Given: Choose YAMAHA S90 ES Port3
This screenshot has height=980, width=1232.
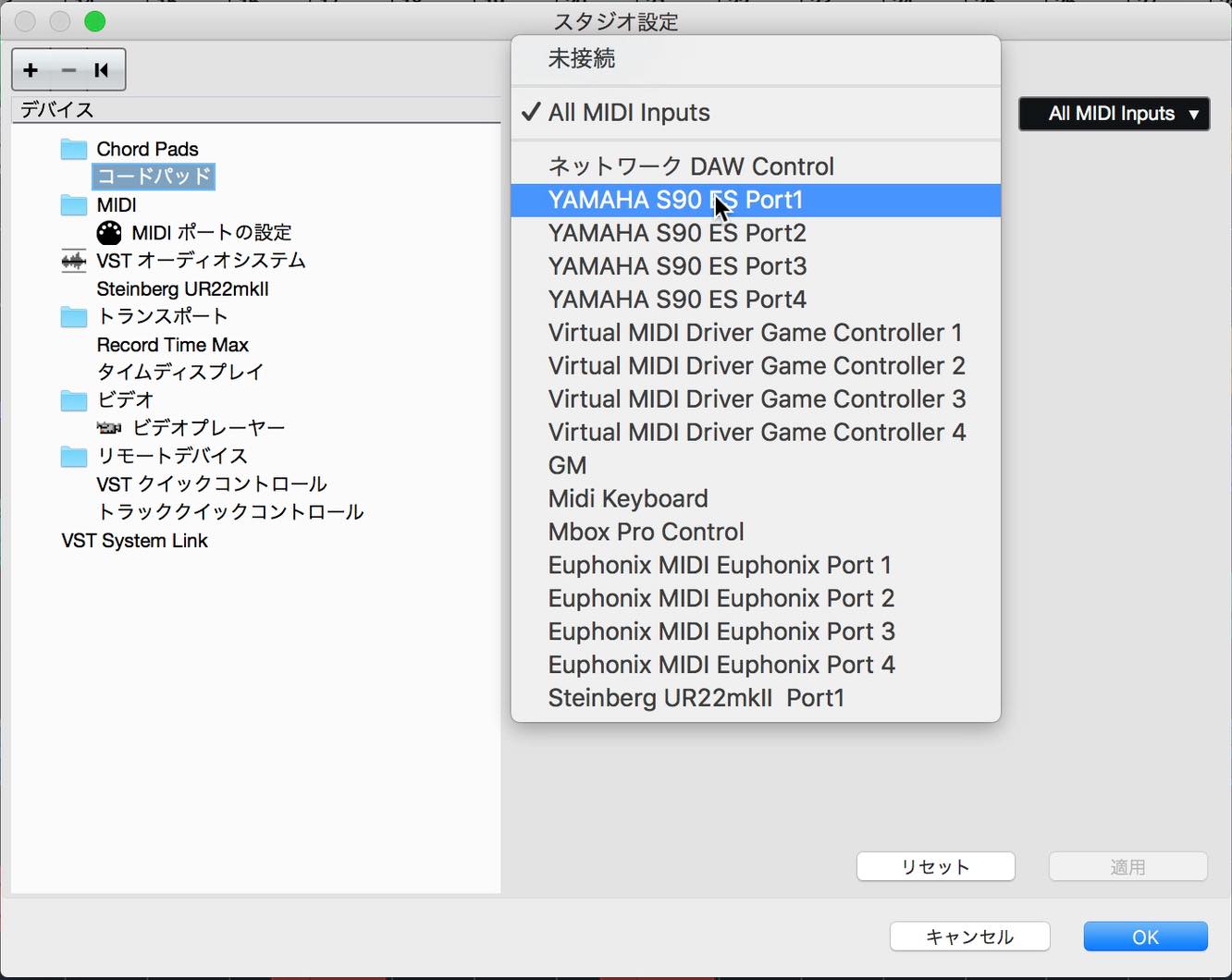Looking at the screenshot, I should [756, 266].
